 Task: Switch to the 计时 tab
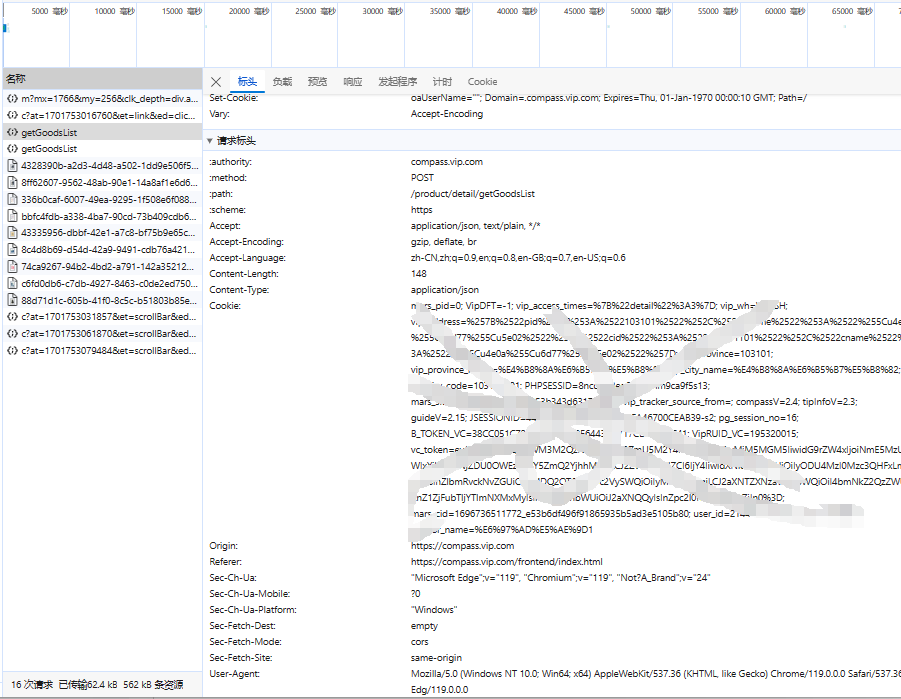[442, 81]
